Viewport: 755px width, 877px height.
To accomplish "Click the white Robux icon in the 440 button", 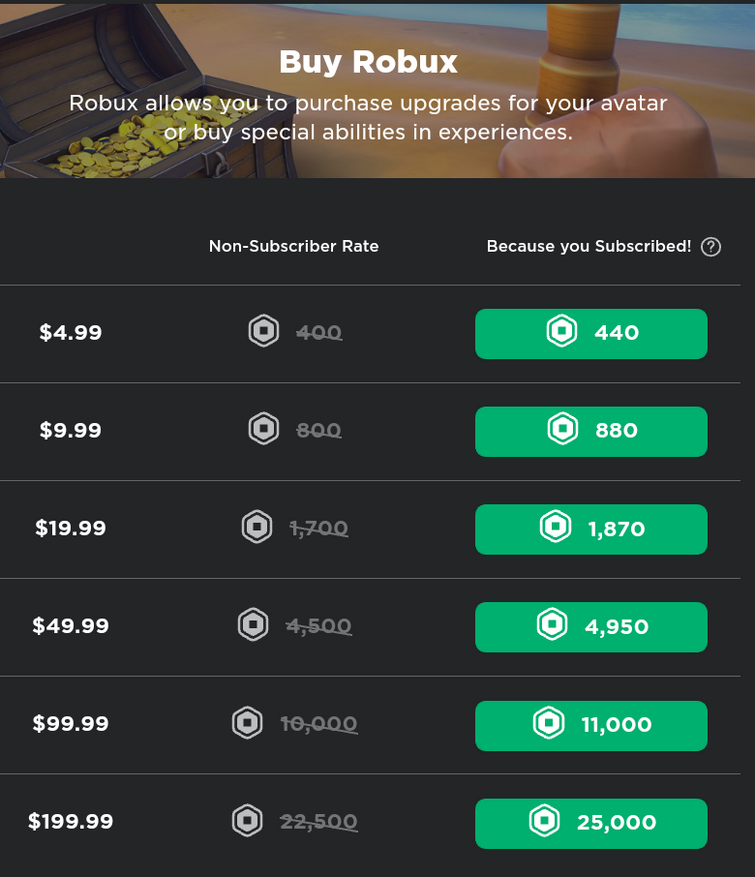I will (x=561, y=331).
